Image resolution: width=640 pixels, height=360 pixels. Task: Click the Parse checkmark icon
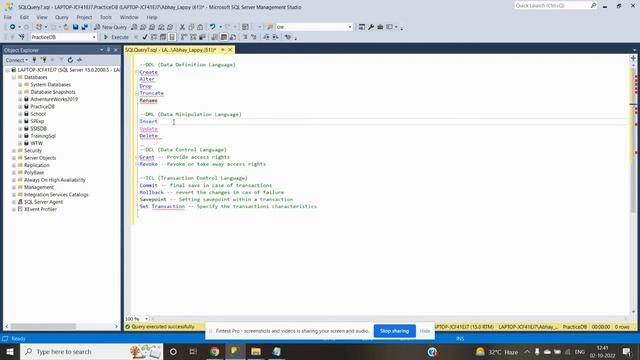(x=144, y=37)
